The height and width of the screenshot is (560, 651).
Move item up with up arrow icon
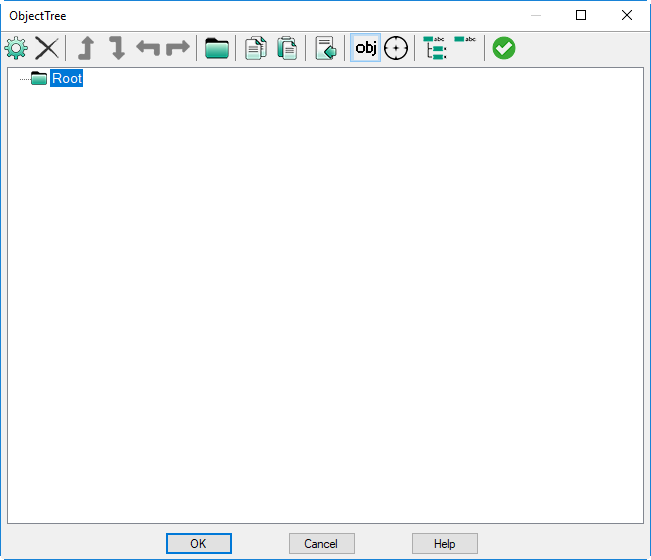86,48
